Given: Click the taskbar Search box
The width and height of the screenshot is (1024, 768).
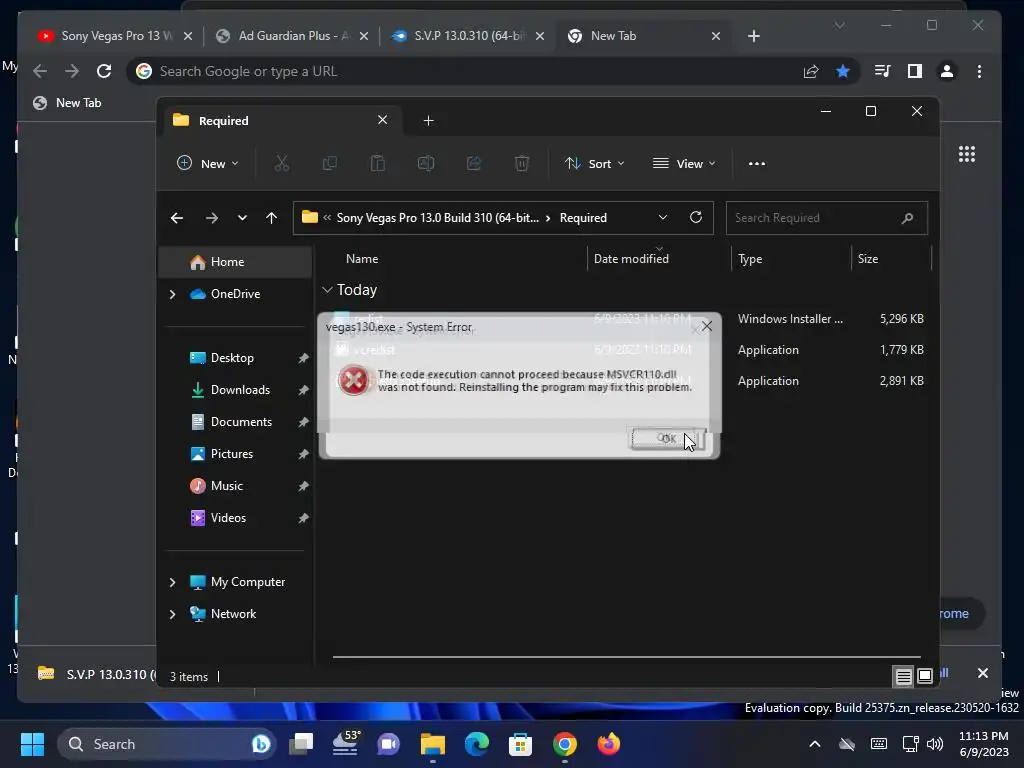Looking at the screenshot, I should click(167, 744).
